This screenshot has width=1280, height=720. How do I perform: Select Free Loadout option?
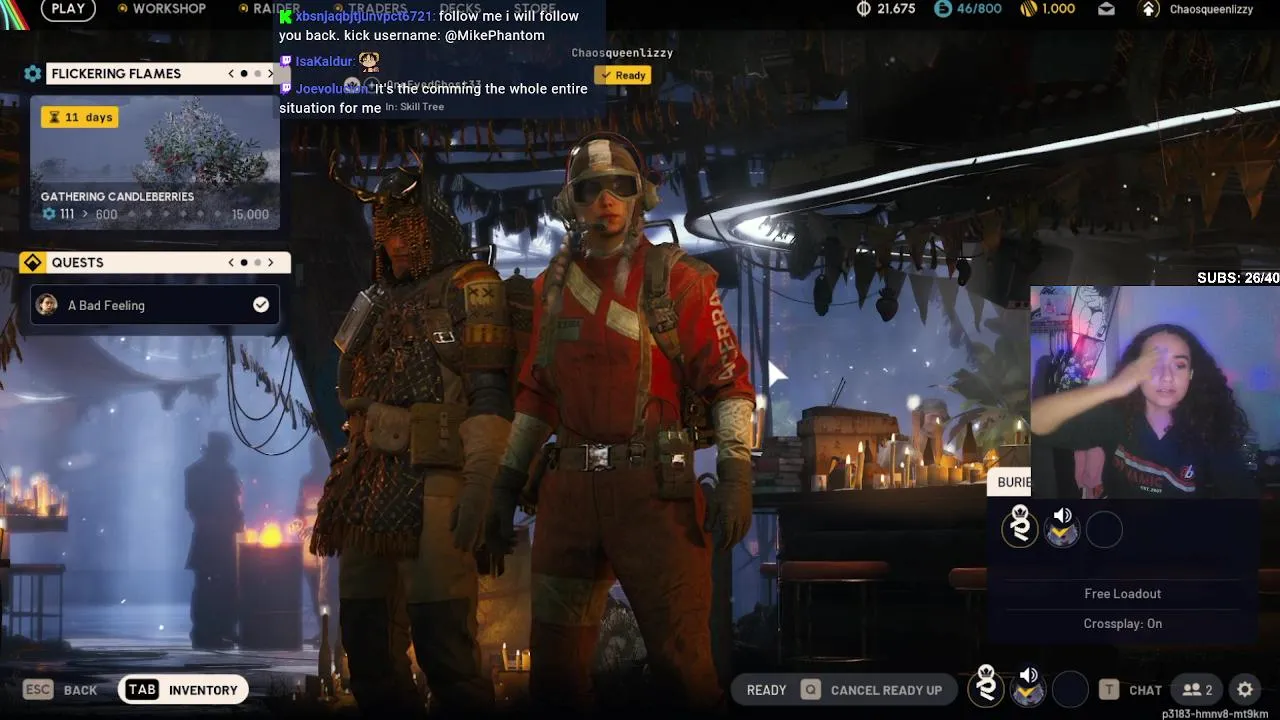[1122, 594]
